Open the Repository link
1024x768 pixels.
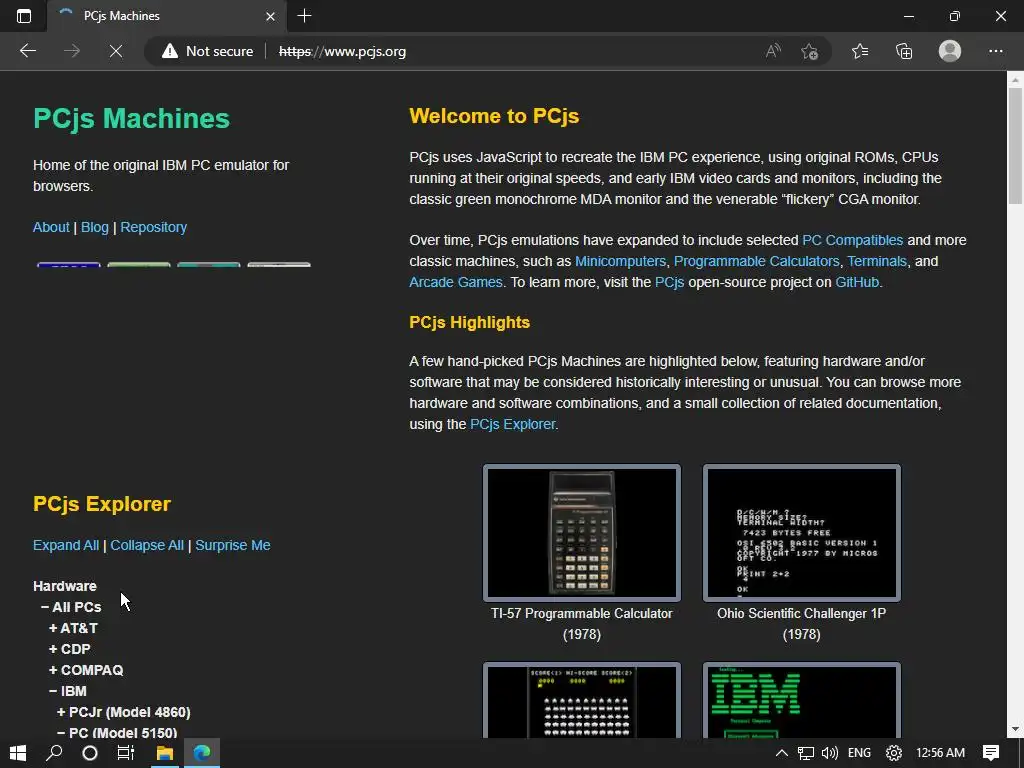153,227
